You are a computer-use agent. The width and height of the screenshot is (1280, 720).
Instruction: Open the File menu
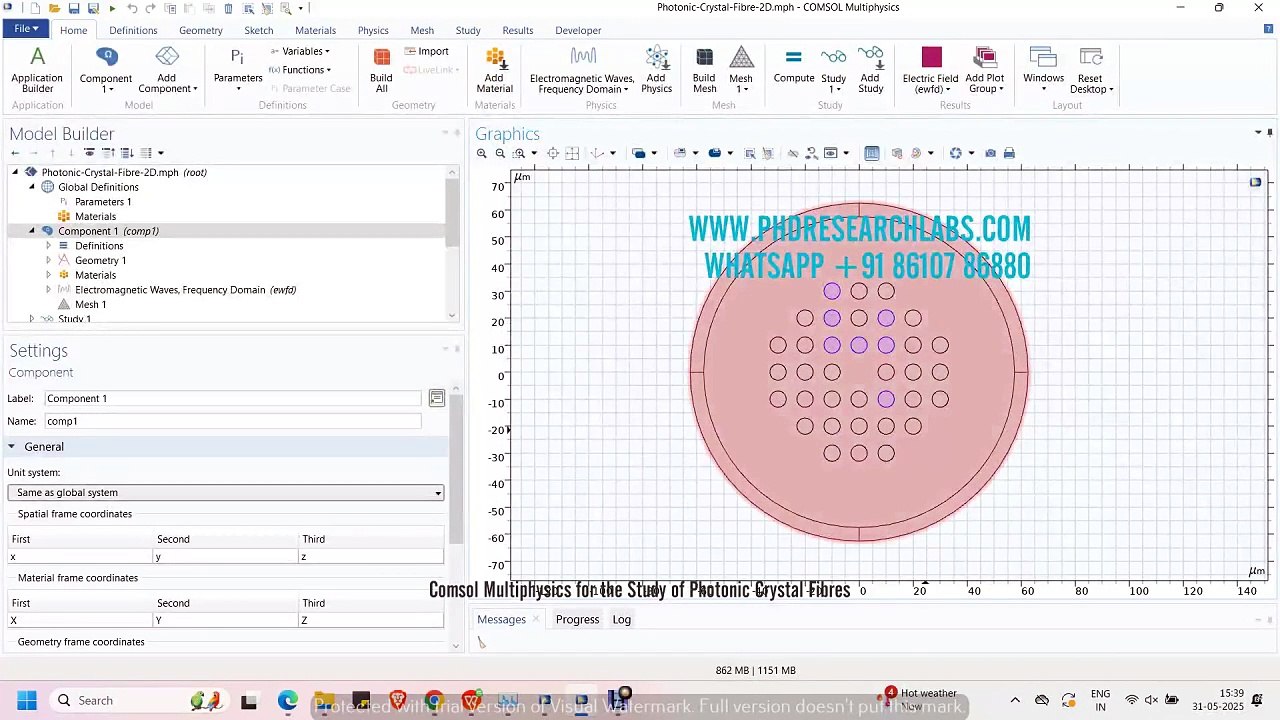[x=26, y=29]
